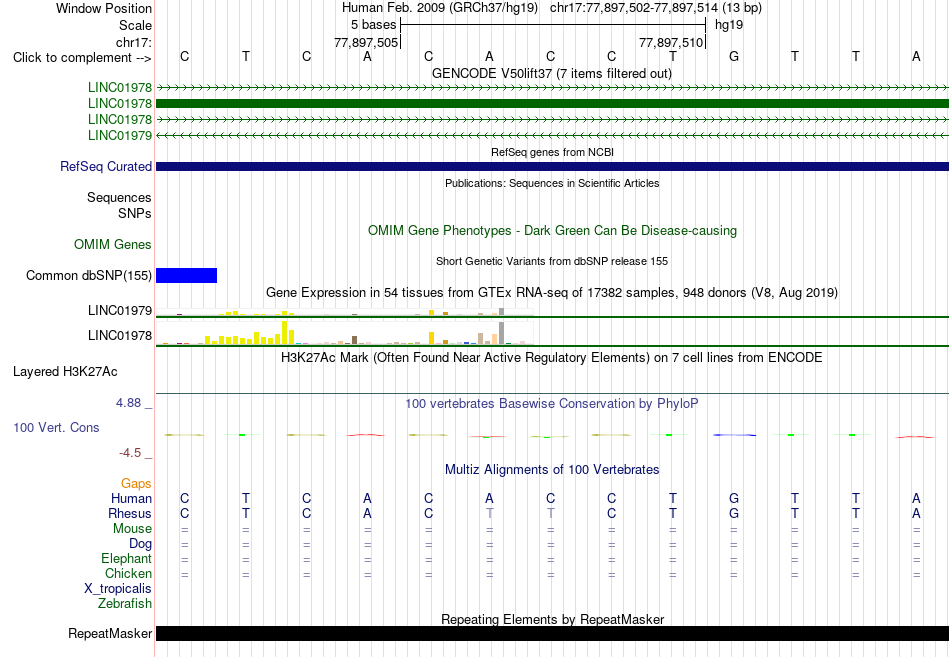Open 'Repeating Elements by RepeatMasker' title

tap(552, 619)
